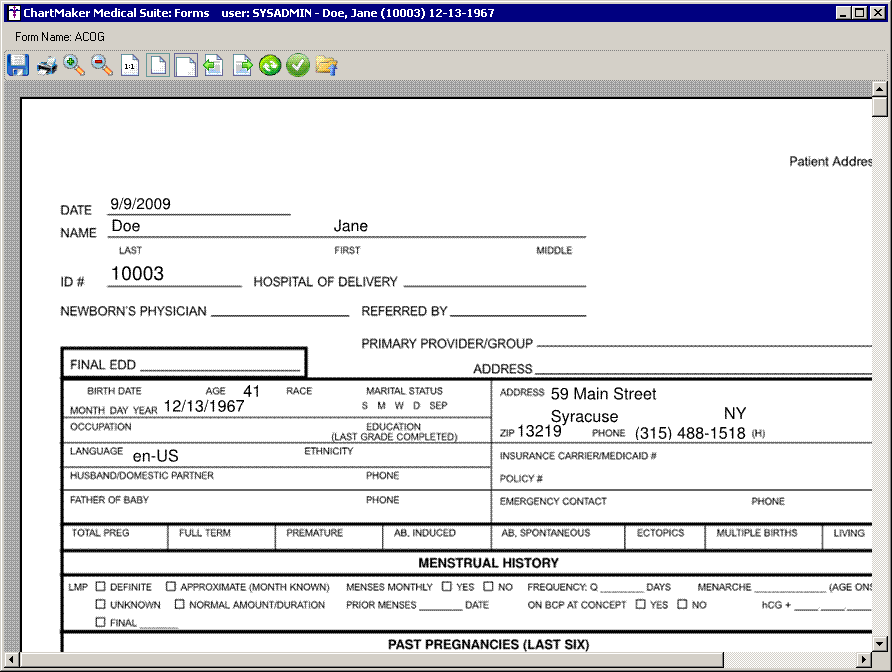Check the LMP Definite checkbox
The height and width of the screenshot is (672, 892).
point(100,587)
